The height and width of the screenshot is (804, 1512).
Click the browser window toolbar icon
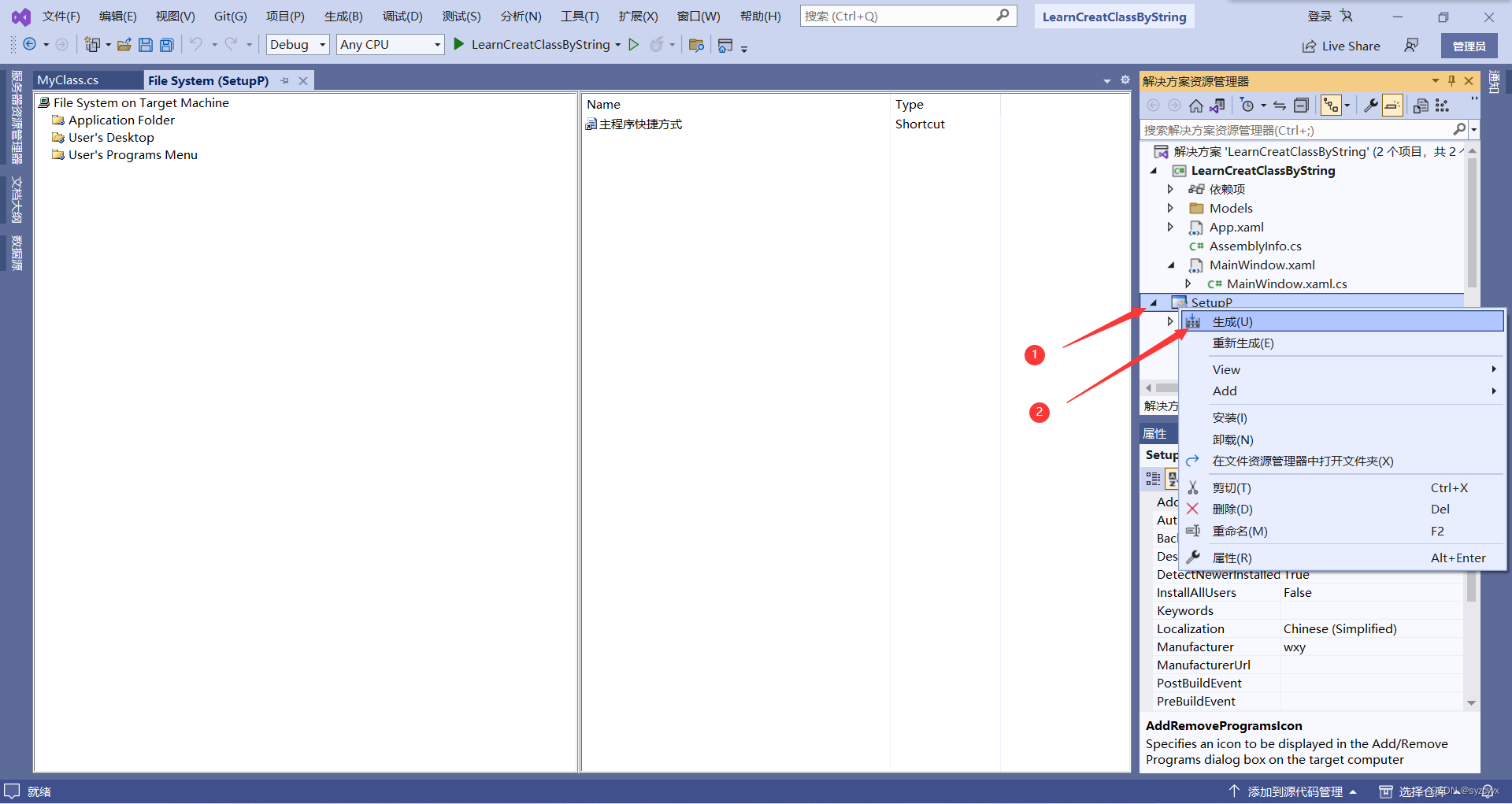[x=725, y=45]
